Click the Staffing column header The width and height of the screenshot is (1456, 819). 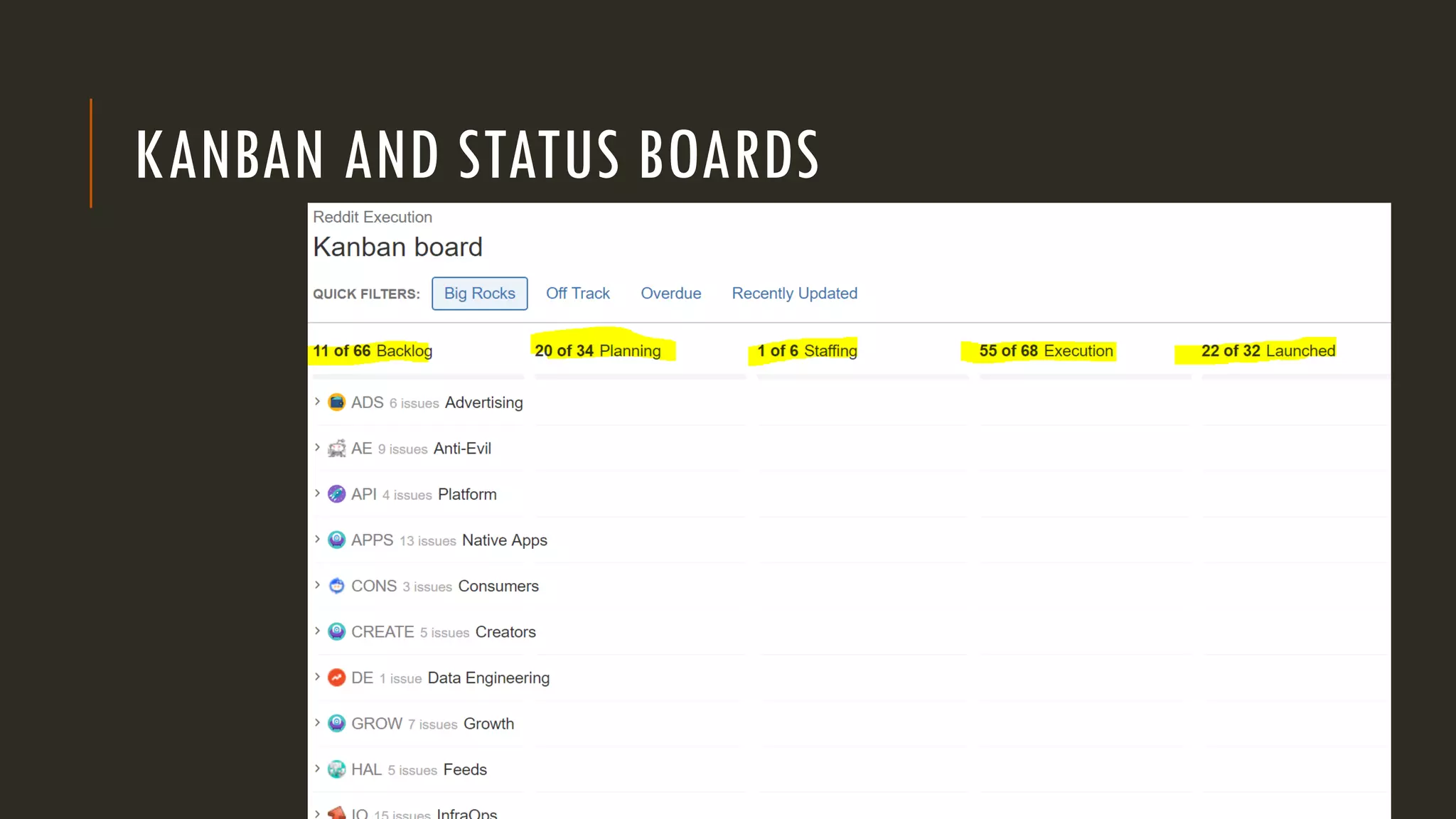tap(808, 351)
